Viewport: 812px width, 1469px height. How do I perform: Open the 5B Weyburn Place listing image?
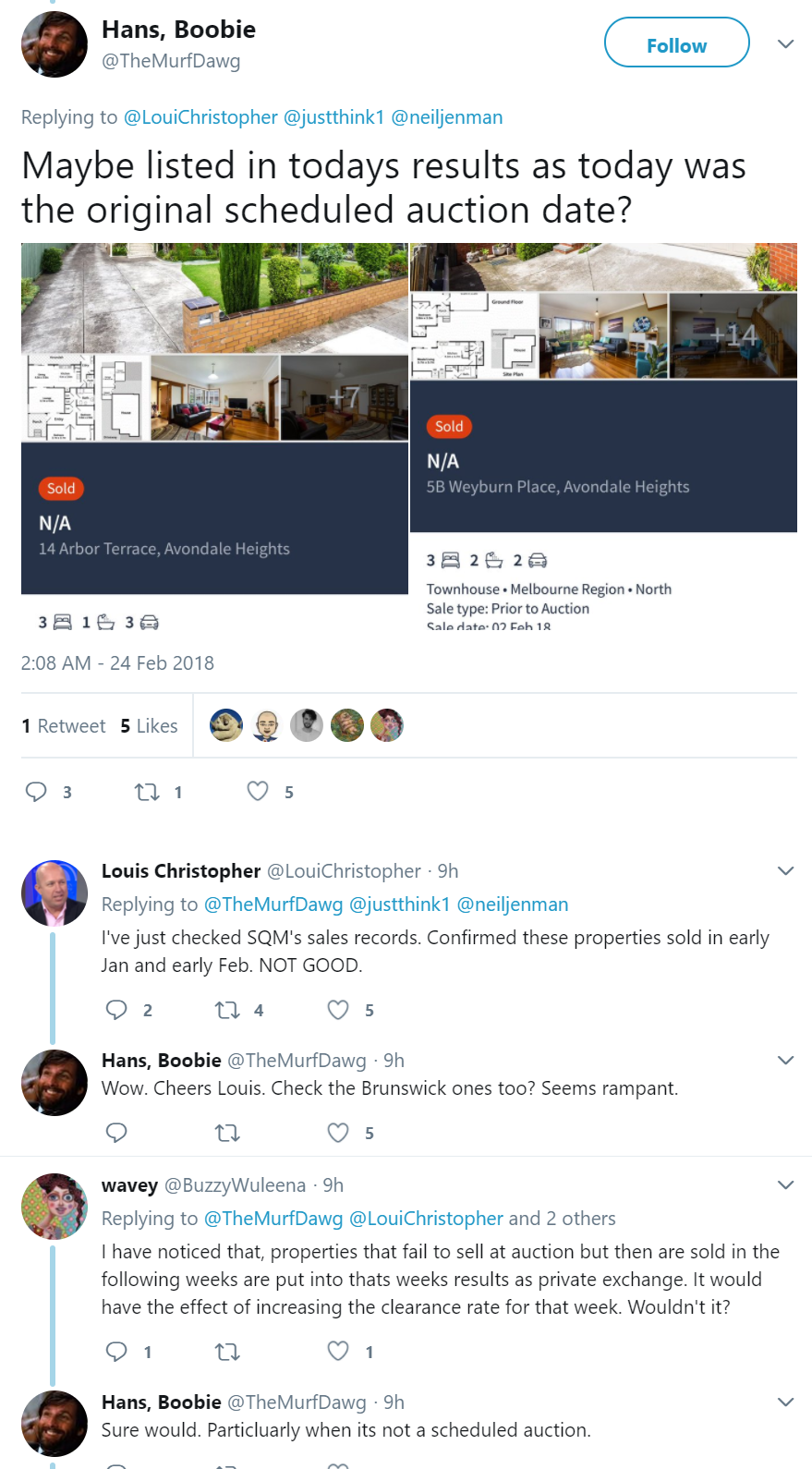603,388
